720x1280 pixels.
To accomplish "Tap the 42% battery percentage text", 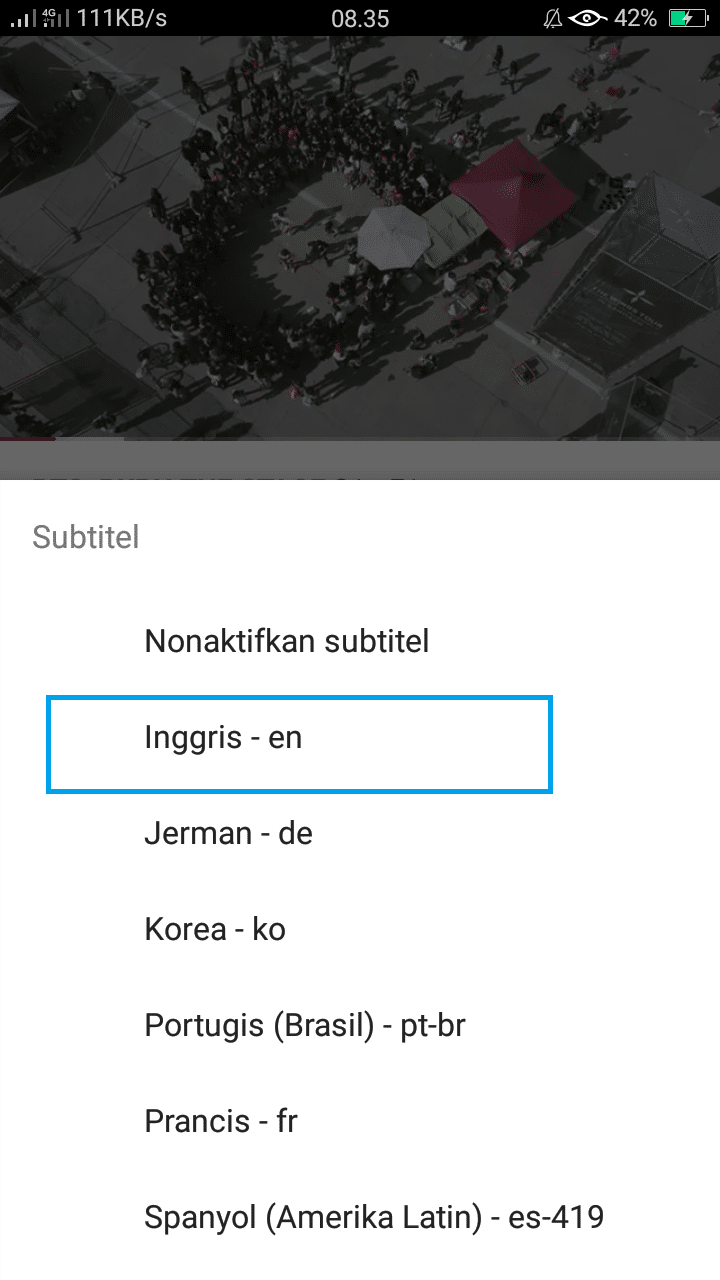I will (636, 18).
